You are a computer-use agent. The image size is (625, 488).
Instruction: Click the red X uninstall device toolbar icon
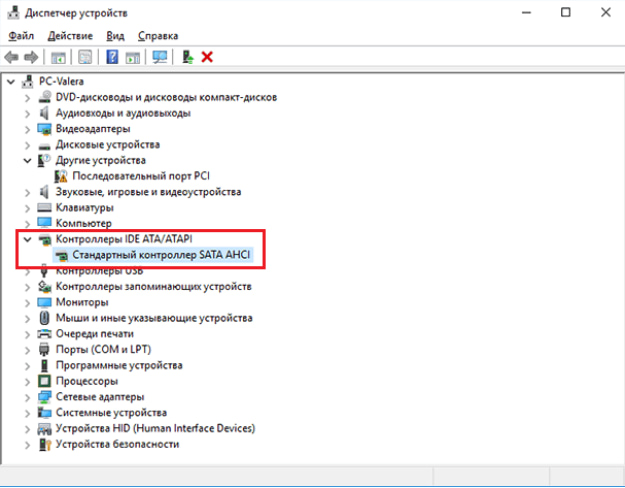click(x=207, y=57)
